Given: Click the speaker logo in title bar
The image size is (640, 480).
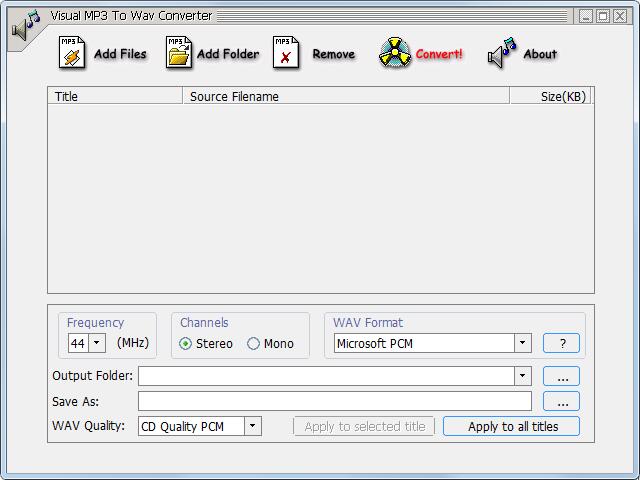Looking at the screenshot, I should tap(26, 25).
